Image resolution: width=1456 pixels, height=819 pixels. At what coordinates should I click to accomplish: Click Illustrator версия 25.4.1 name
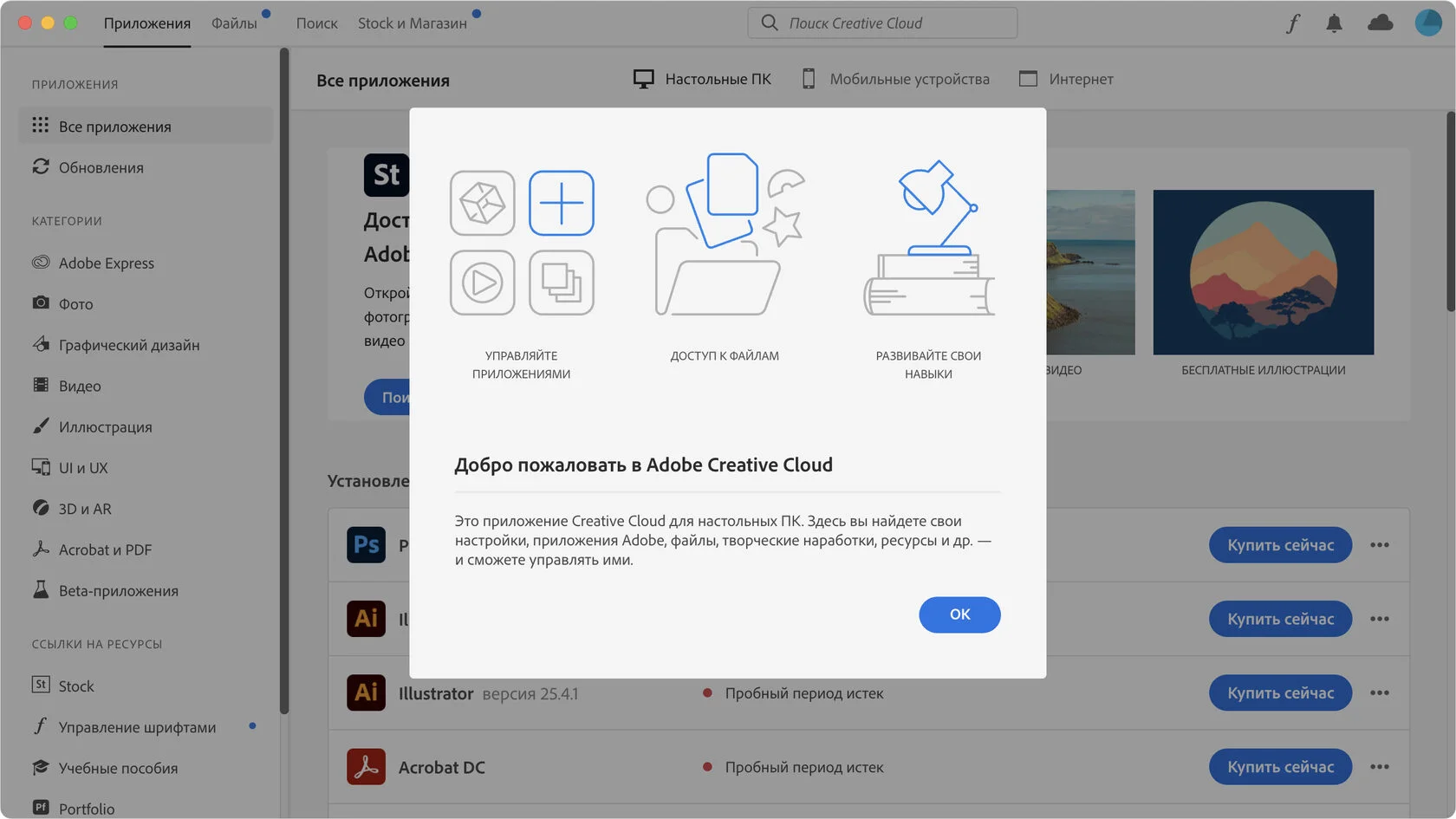click(488, 693)
